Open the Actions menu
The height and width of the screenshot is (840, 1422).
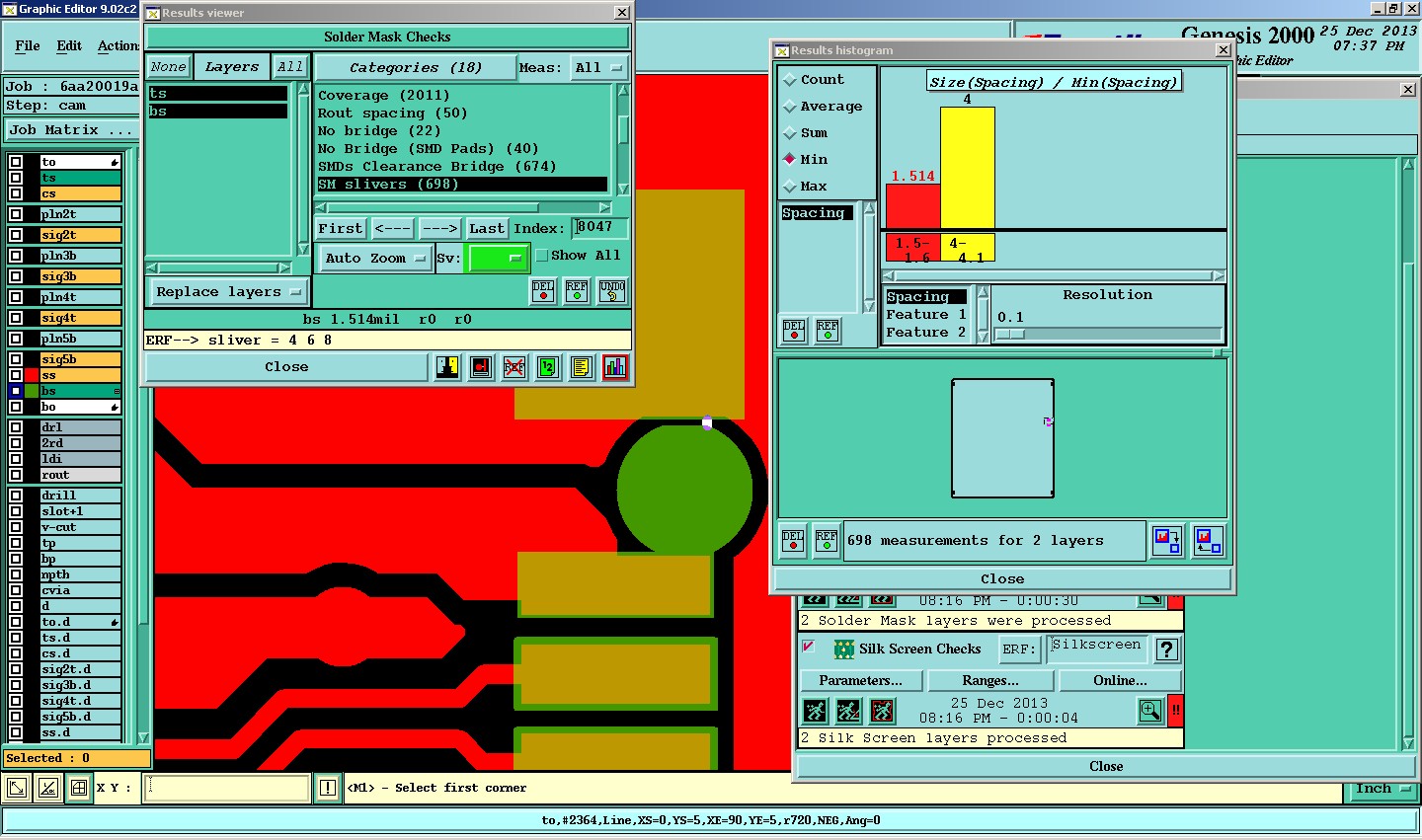[118, 45]
